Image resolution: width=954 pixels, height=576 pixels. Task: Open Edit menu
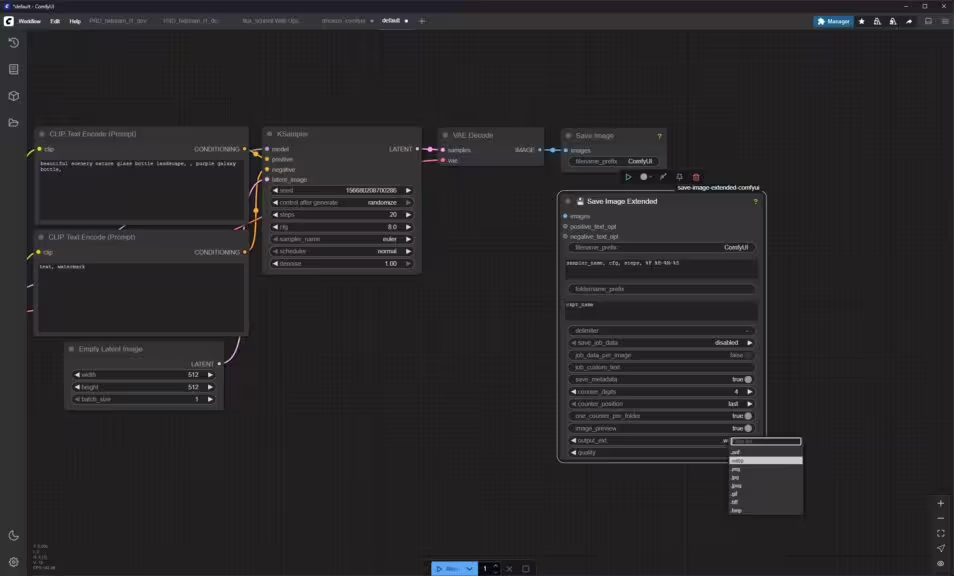point(55,21)
